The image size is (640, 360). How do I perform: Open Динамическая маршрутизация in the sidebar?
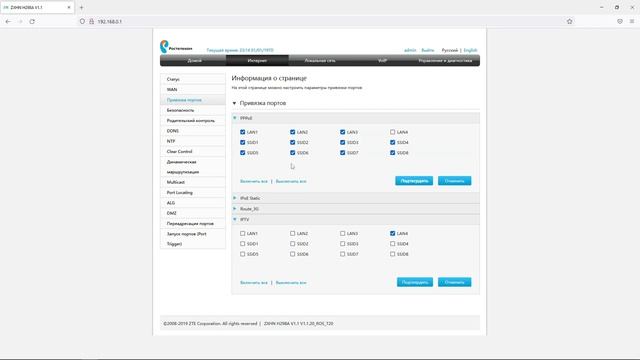pyautogui.click(x=193, y=167)
